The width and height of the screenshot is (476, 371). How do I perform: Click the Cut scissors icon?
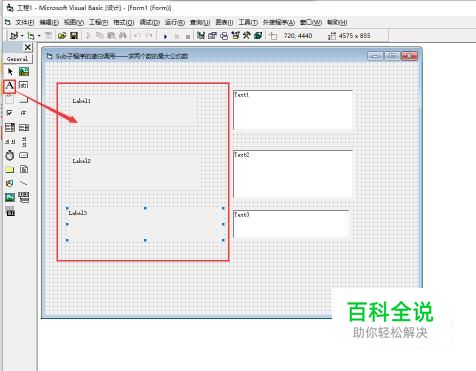coord(88,35)
